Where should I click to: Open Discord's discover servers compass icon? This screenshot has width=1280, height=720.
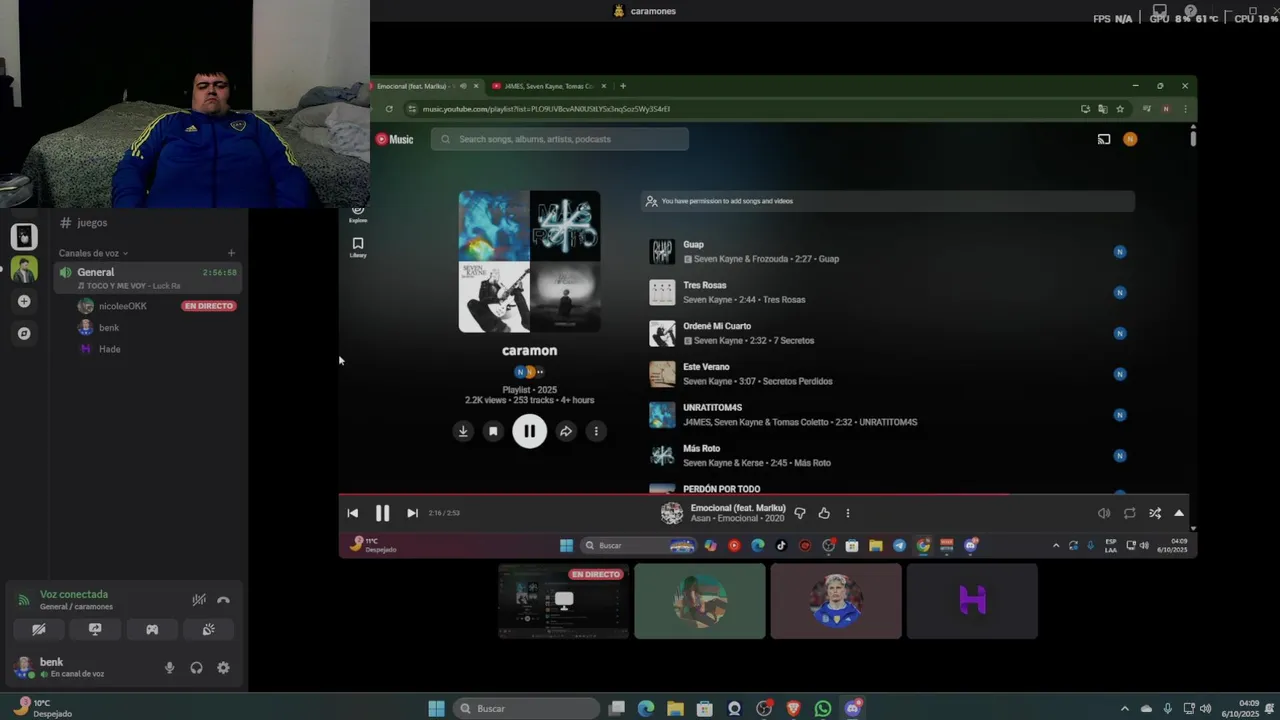[x=24, y=333]
